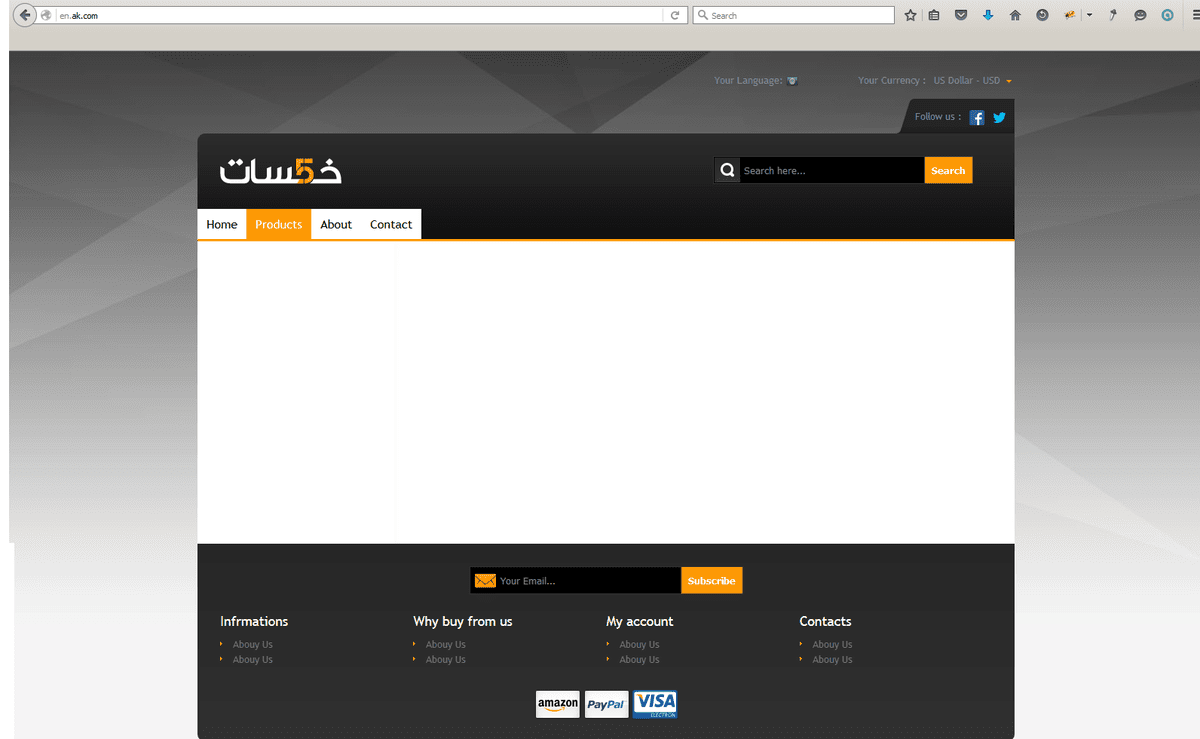Open the Facebook follow icon
This screenshot has height=739, width=1200.
[x=977, y=117]
